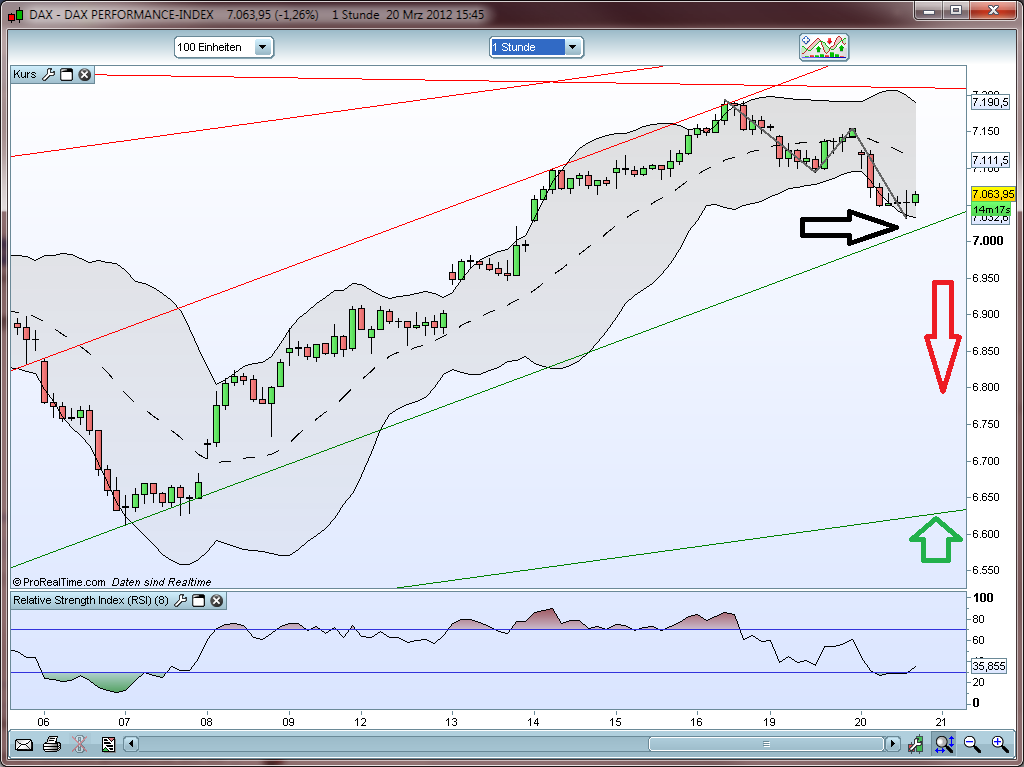Close the Kurs price panel

84,74
